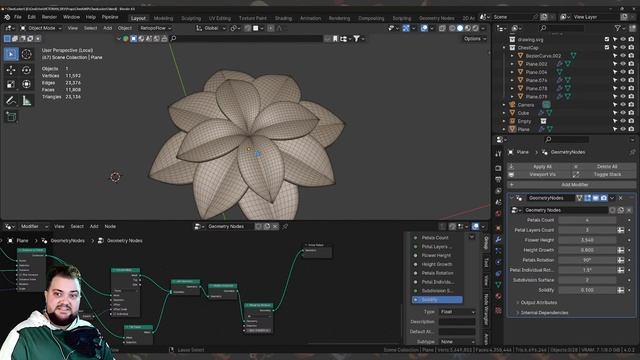Open the Tool properties tab icon

498,154
